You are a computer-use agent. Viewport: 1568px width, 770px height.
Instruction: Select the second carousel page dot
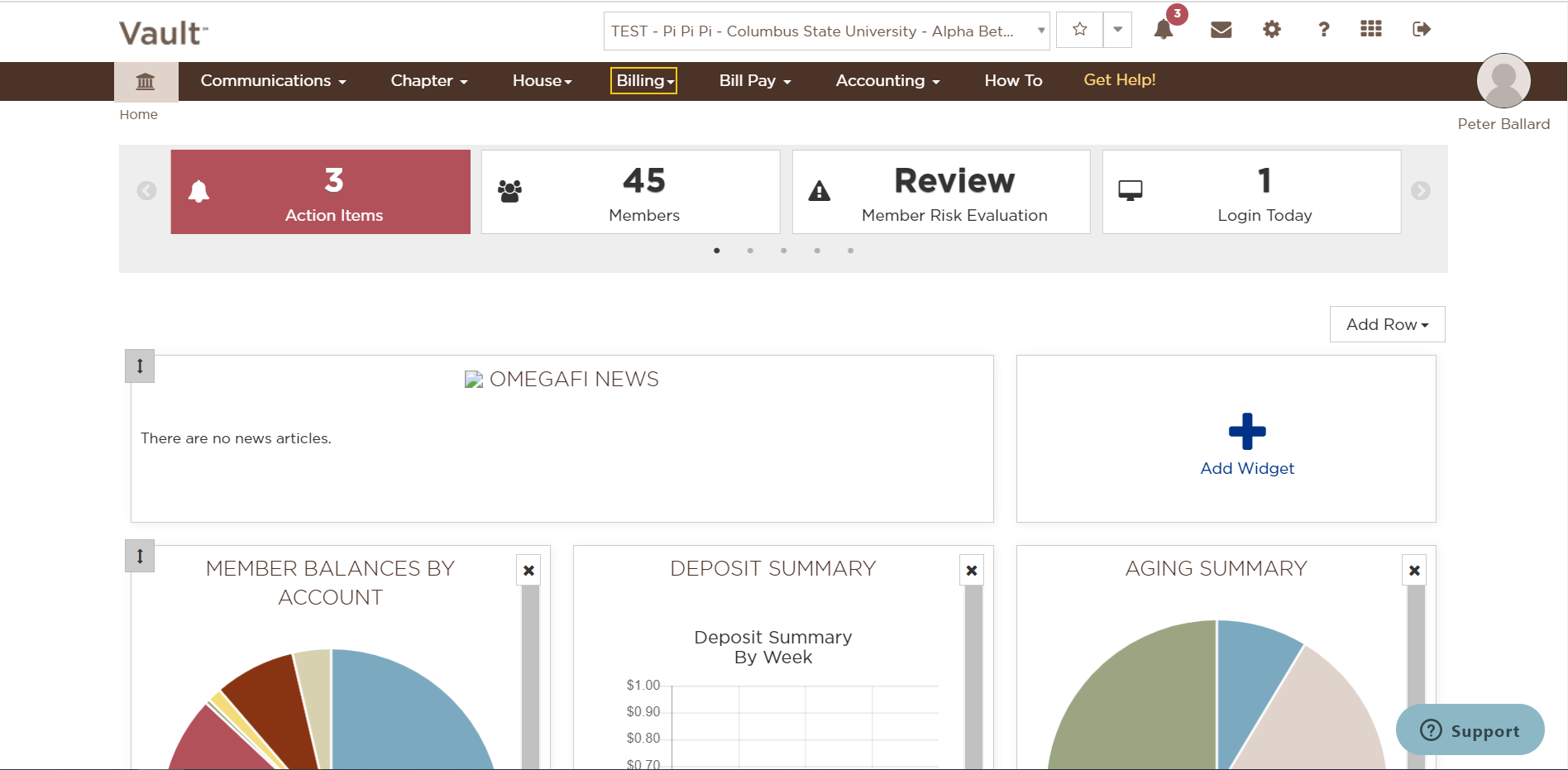[x=750, y=251]
